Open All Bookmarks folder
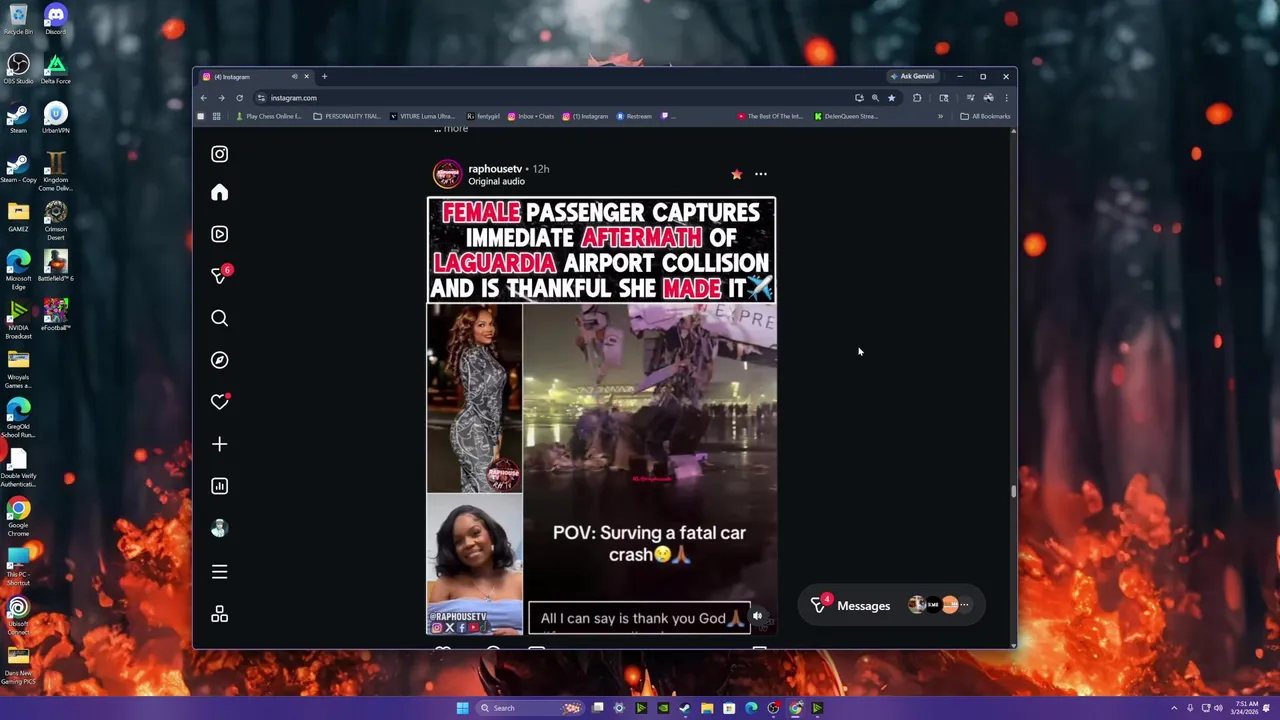 985,116
